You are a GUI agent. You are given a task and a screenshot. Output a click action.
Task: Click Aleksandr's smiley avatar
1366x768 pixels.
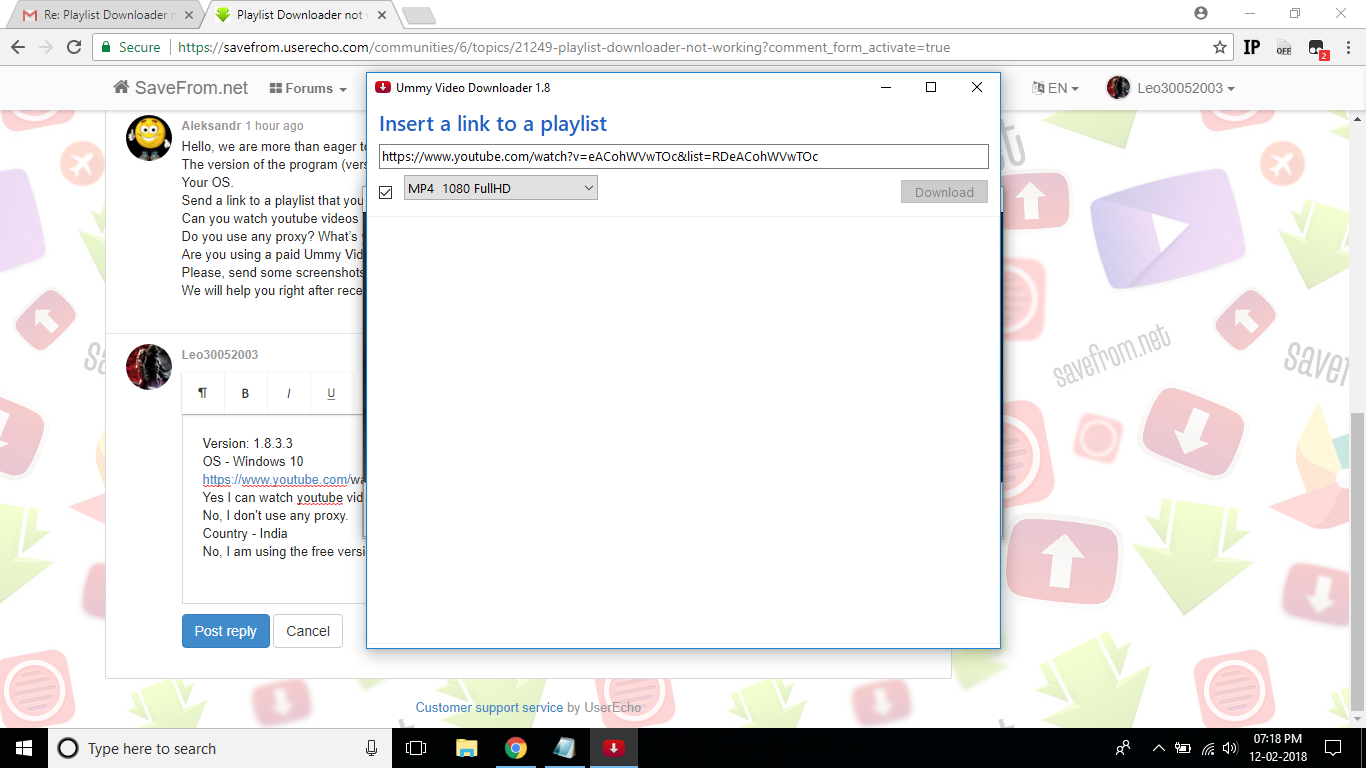(149, 137)
